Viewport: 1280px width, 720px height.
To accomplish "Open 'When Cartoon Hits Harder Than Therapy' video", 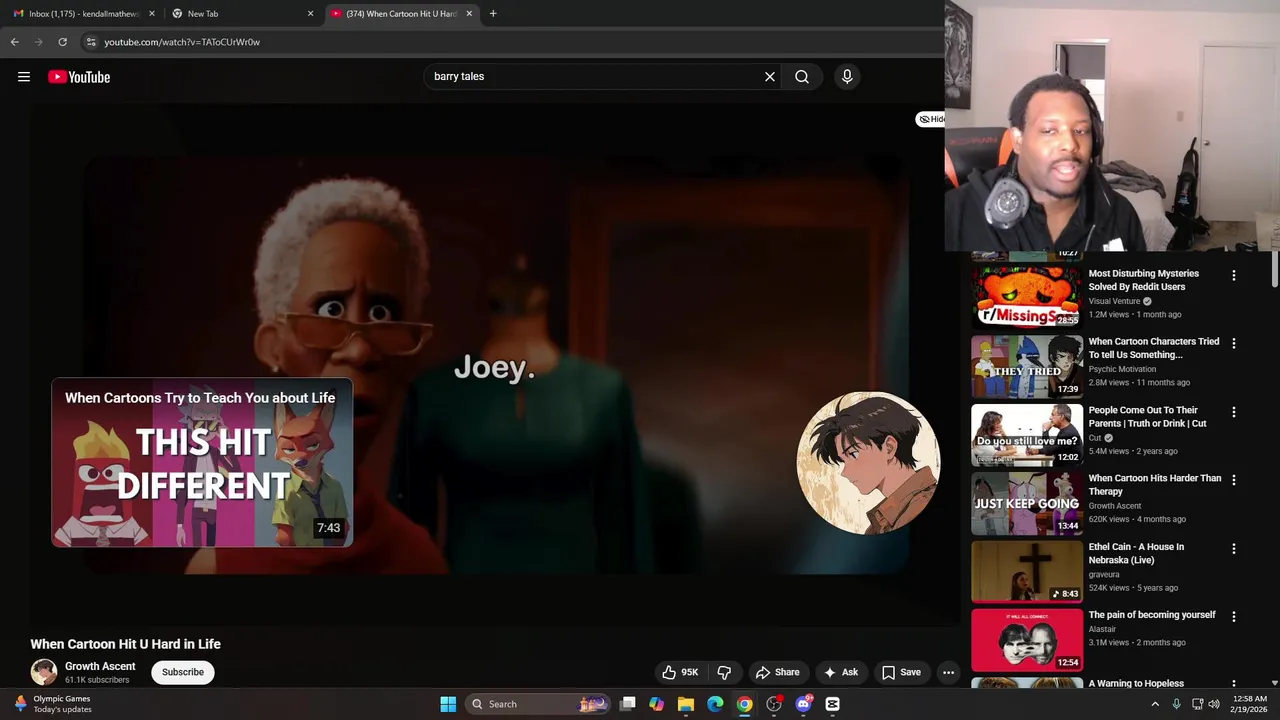I will tap(1155, 485).
